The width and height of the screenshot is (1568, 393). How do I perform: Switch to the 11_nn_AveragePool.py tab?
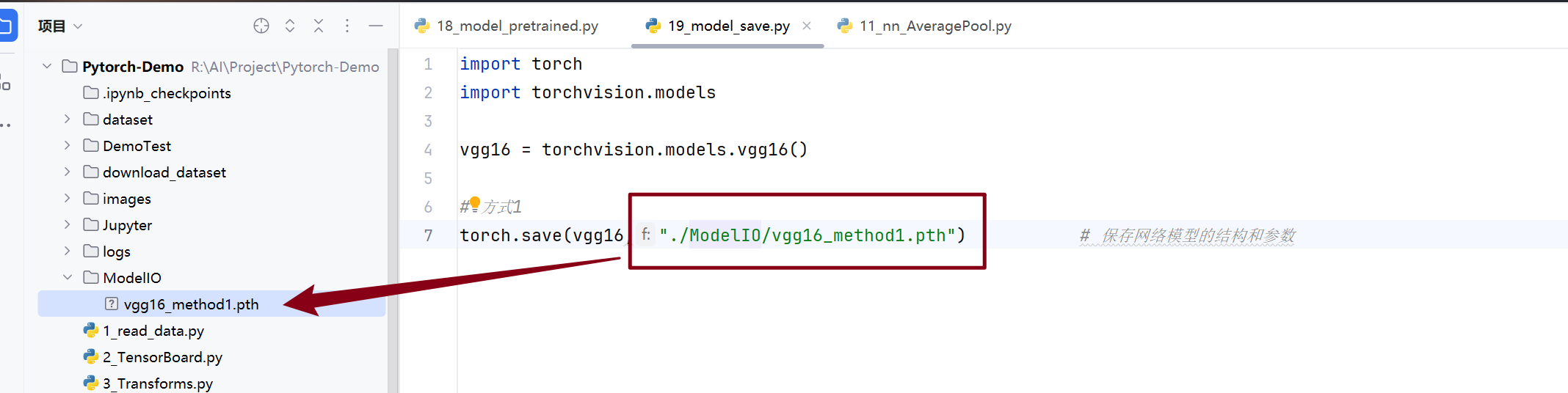click(934, 26)
